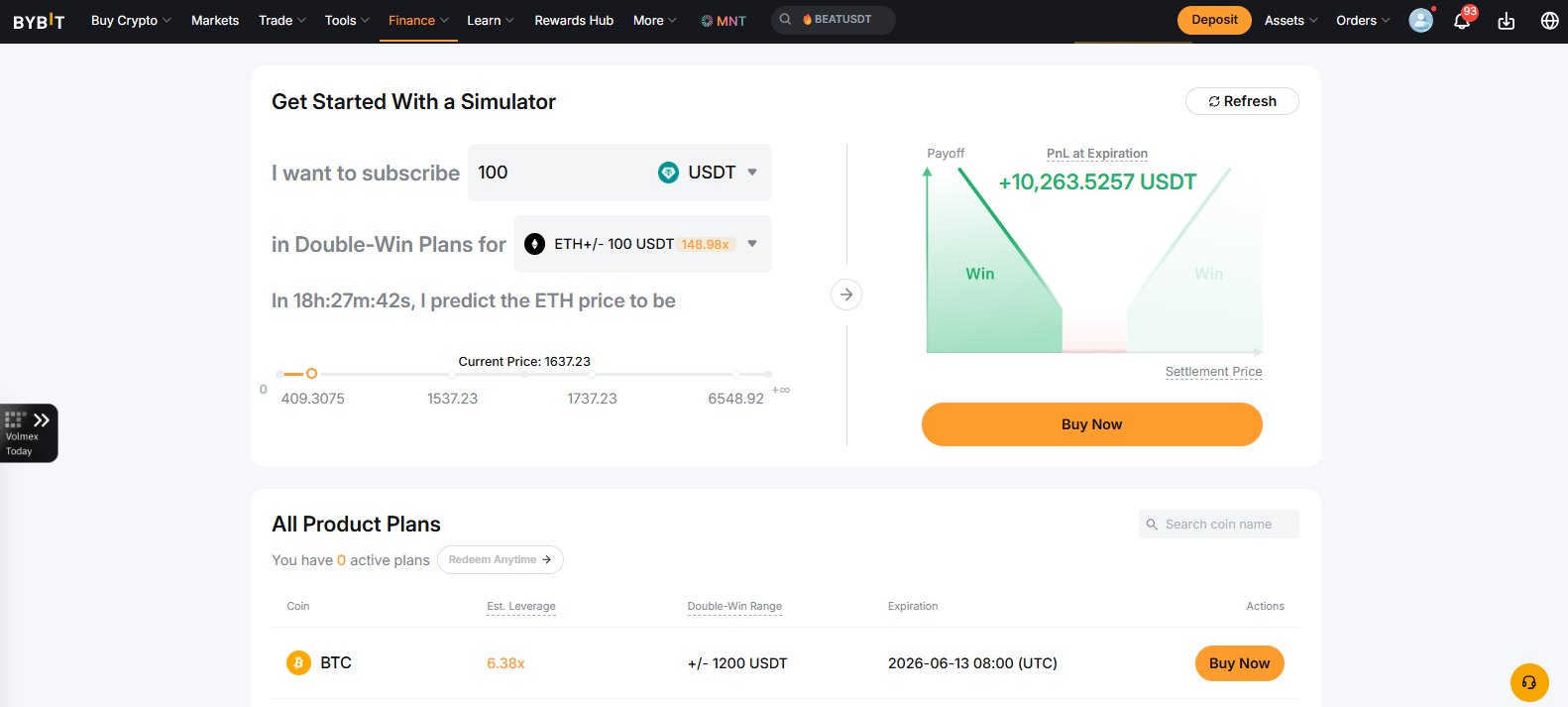Click the Settlement Price label
Viewport: 1568px width, 707px height.
coord(1214,372)
